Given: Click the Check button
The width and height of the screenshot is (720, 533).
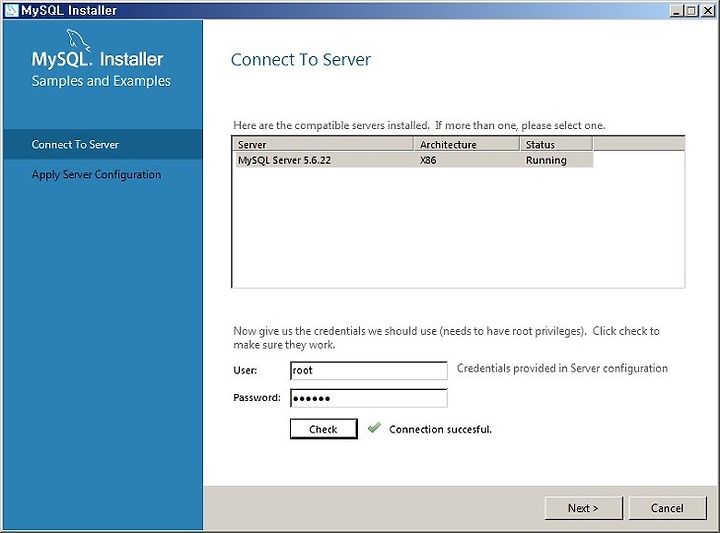Looking at the screenshot, I should (x=324, y=429).
